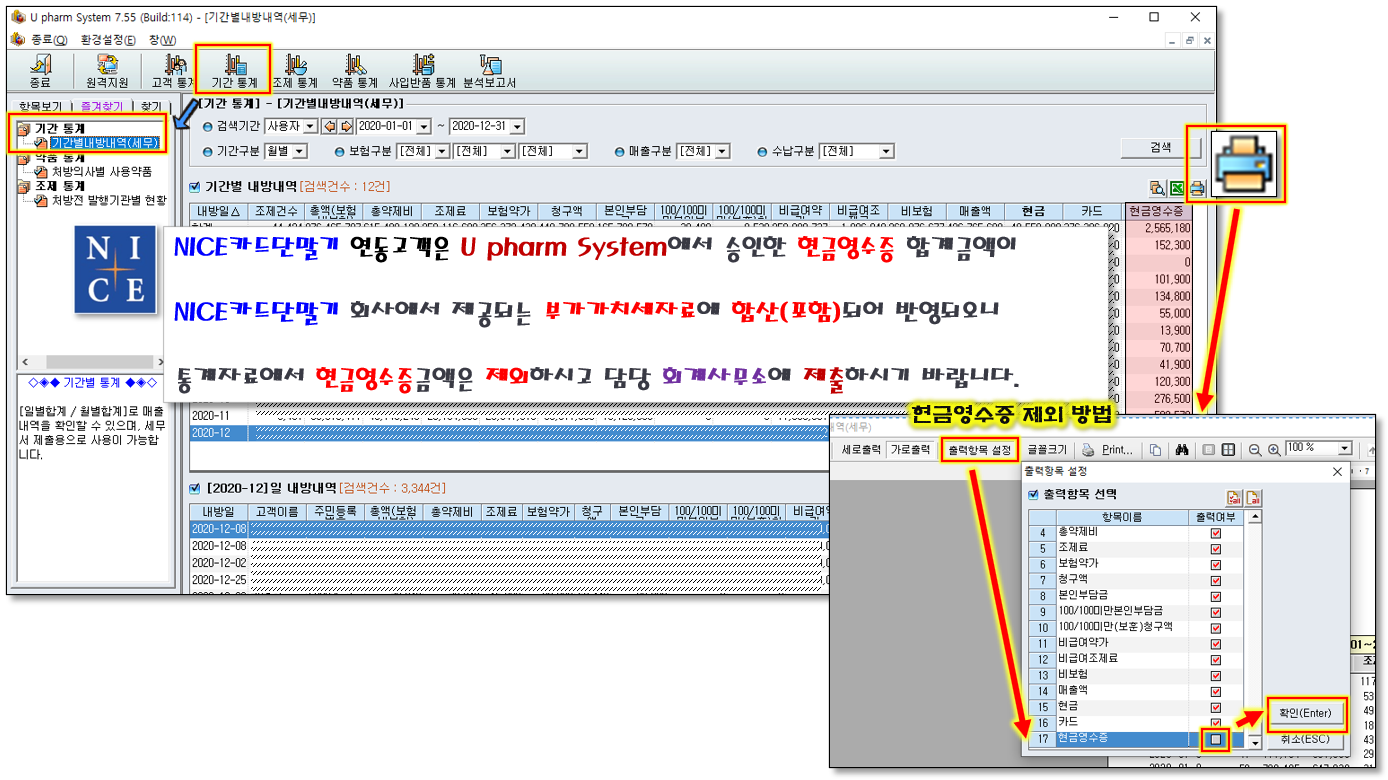This screenshot has width=1388, height=780.
Task: Export grid with the Excel icon
Action: pyautogui.click(x=1177, y=187)
